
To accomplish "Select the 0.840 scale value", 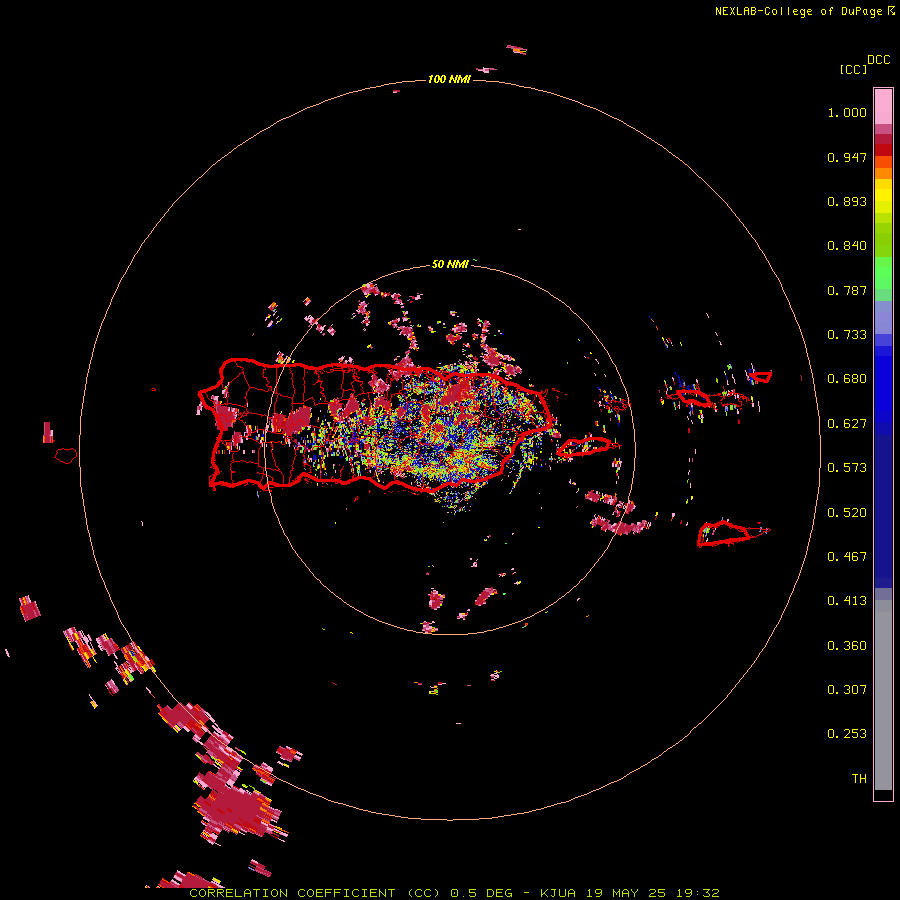I will pos(847,246).
